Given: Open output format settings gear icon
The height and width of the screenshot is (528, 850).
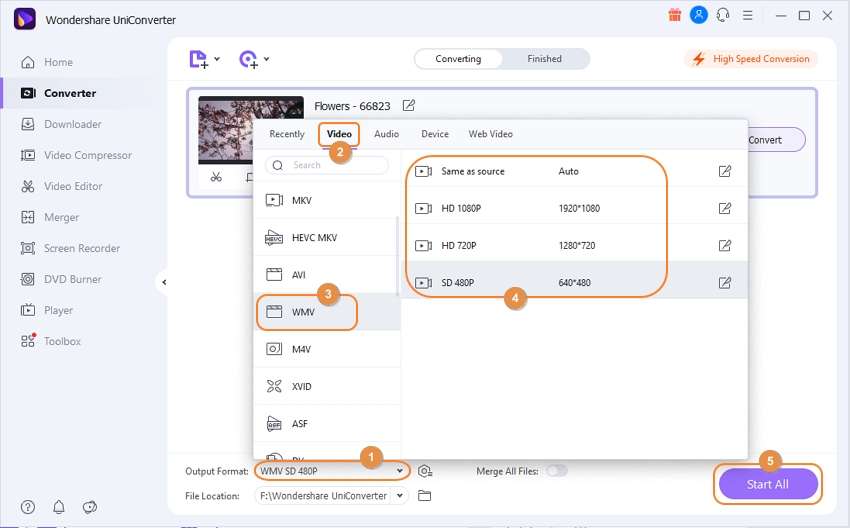Looking at the screenshot, I should click(425, 471).
